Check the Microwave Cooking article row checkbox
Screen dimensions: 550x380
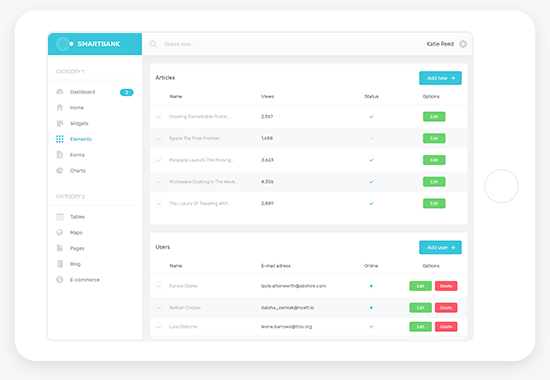coord(159,182)
